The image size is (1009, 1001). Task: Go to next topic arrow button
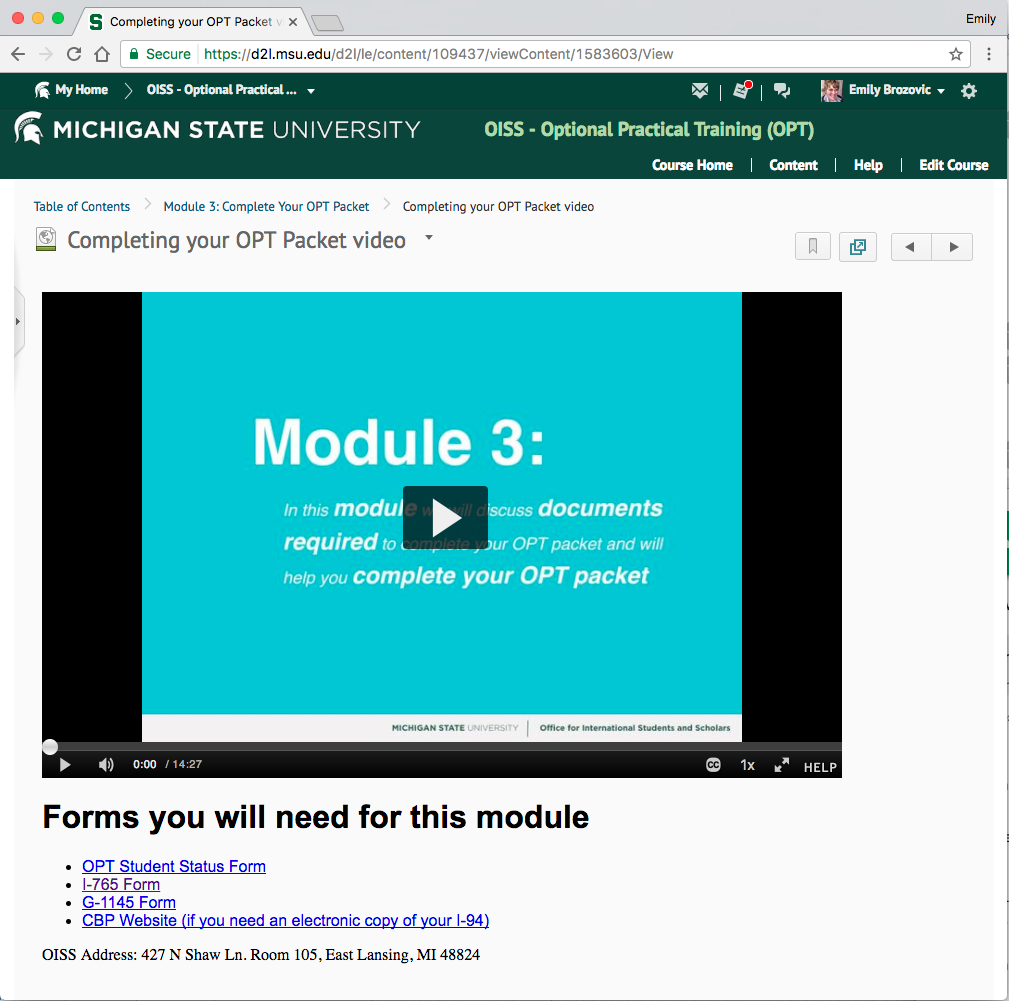point(953,247)
